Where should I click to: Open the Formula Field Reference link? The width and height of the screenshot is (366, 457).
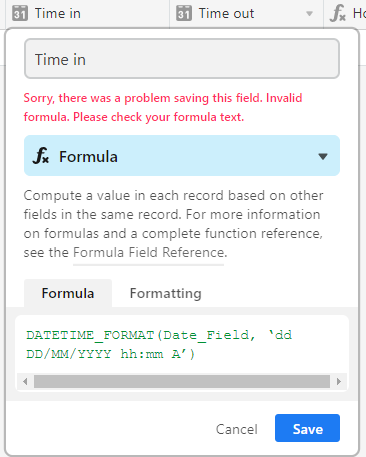[150, 253]
